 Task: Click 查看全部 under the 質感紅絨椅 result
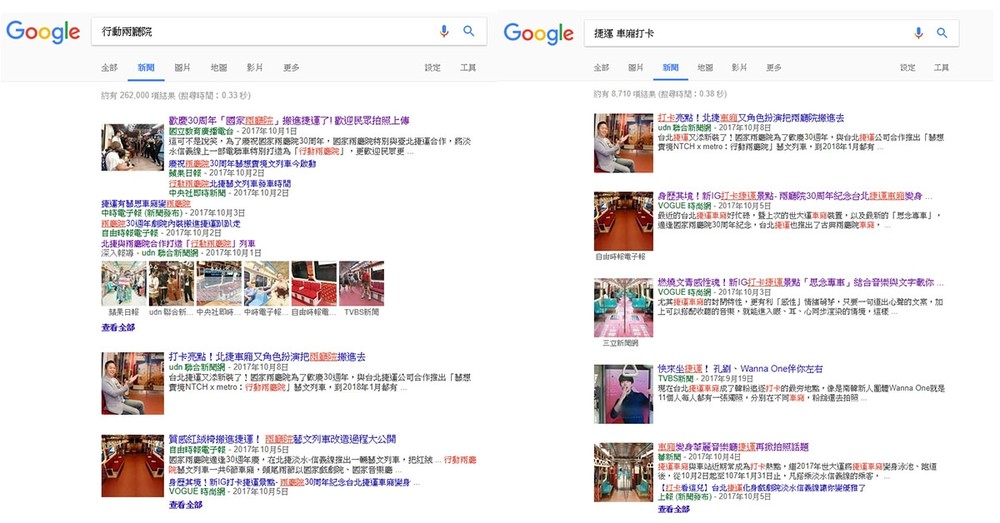pyautogui.click(x=186, y=505)
